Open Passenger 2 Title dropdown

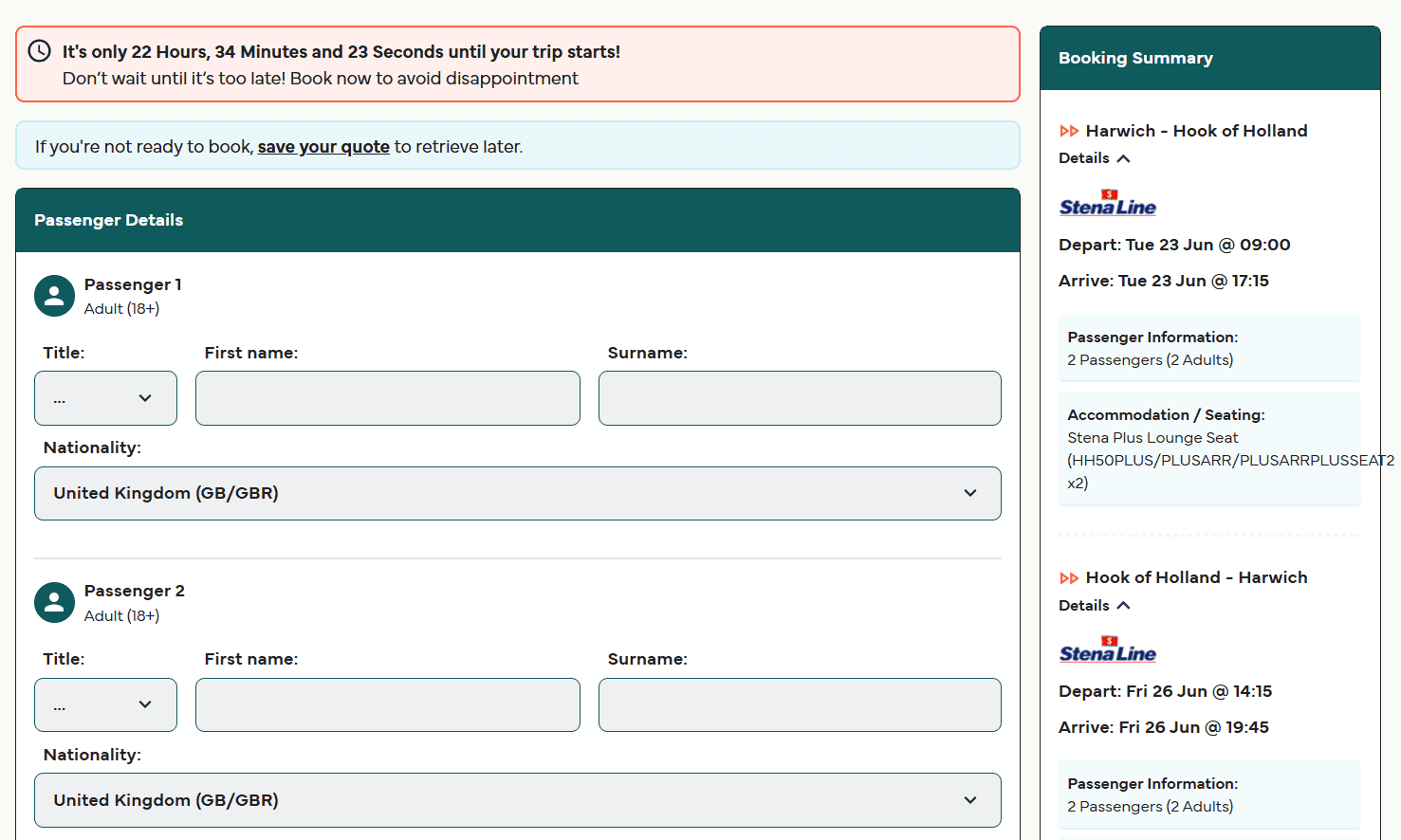click(x=105, y=704)
